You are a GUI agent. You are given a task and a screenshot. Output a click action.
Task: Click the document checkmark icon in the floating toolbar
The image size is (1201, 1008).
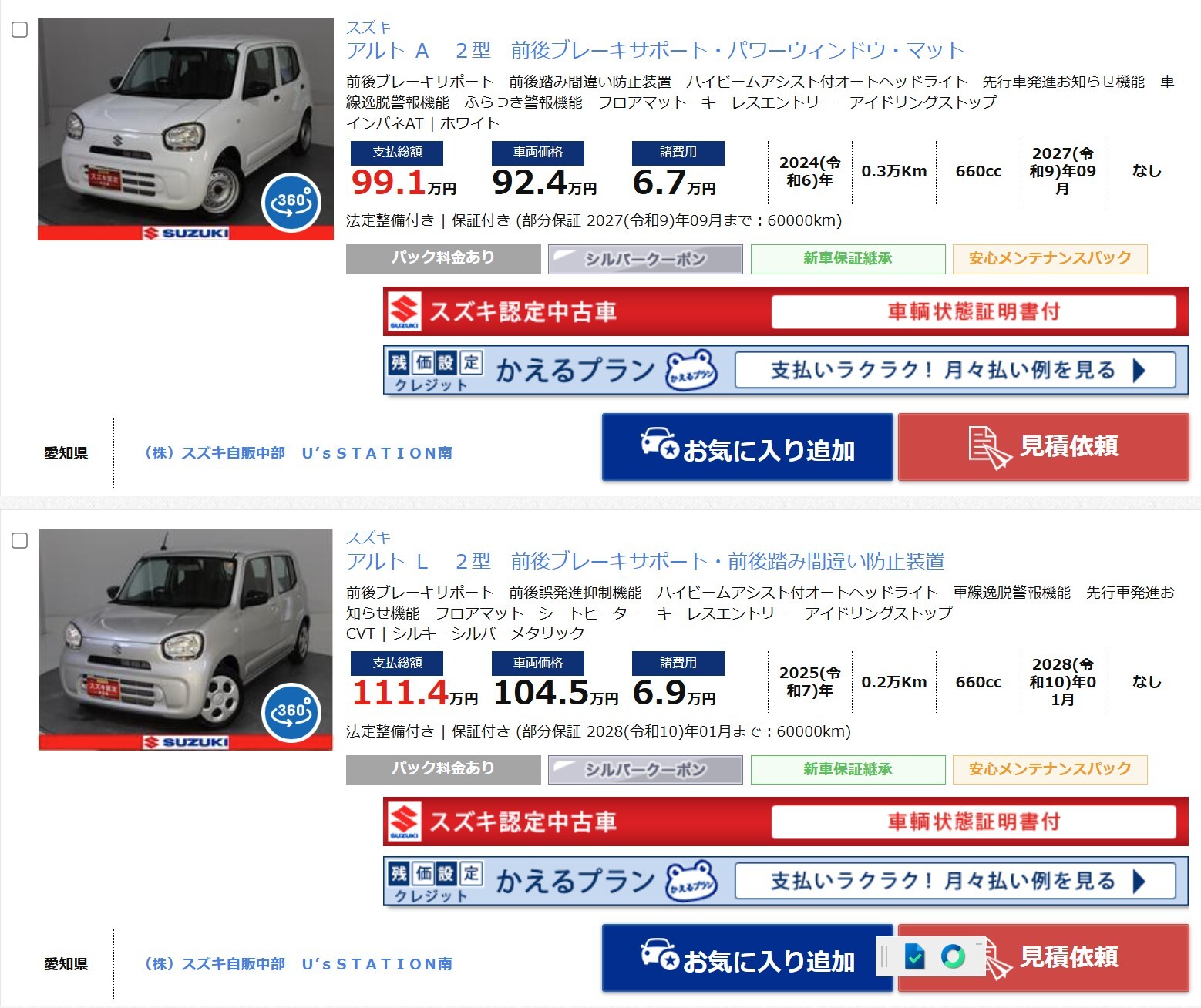(x=914, y=956)
